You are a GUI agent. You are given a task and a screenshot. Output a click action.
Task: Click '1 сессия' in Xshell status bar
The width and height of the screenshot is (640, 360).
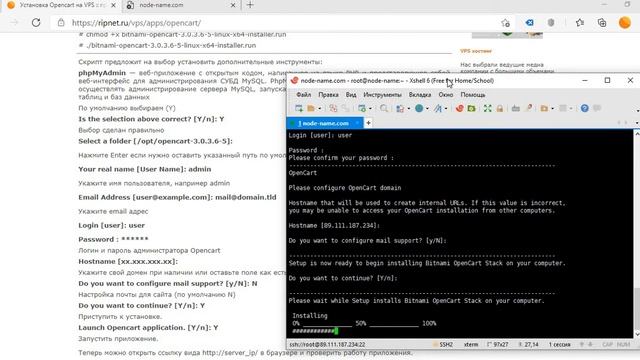559,344
